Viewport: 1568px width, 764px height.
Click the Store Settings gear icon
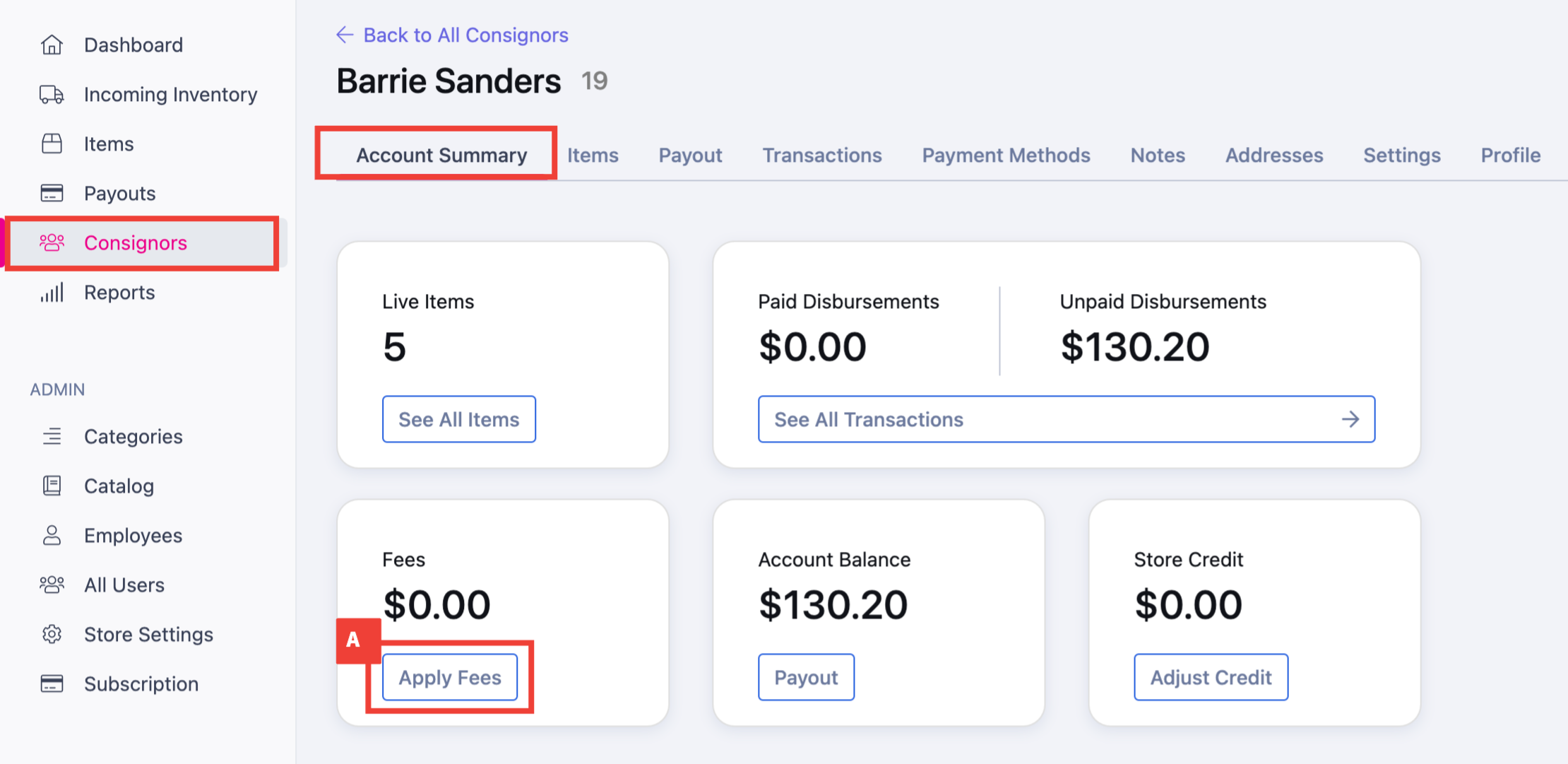point(52,634)
